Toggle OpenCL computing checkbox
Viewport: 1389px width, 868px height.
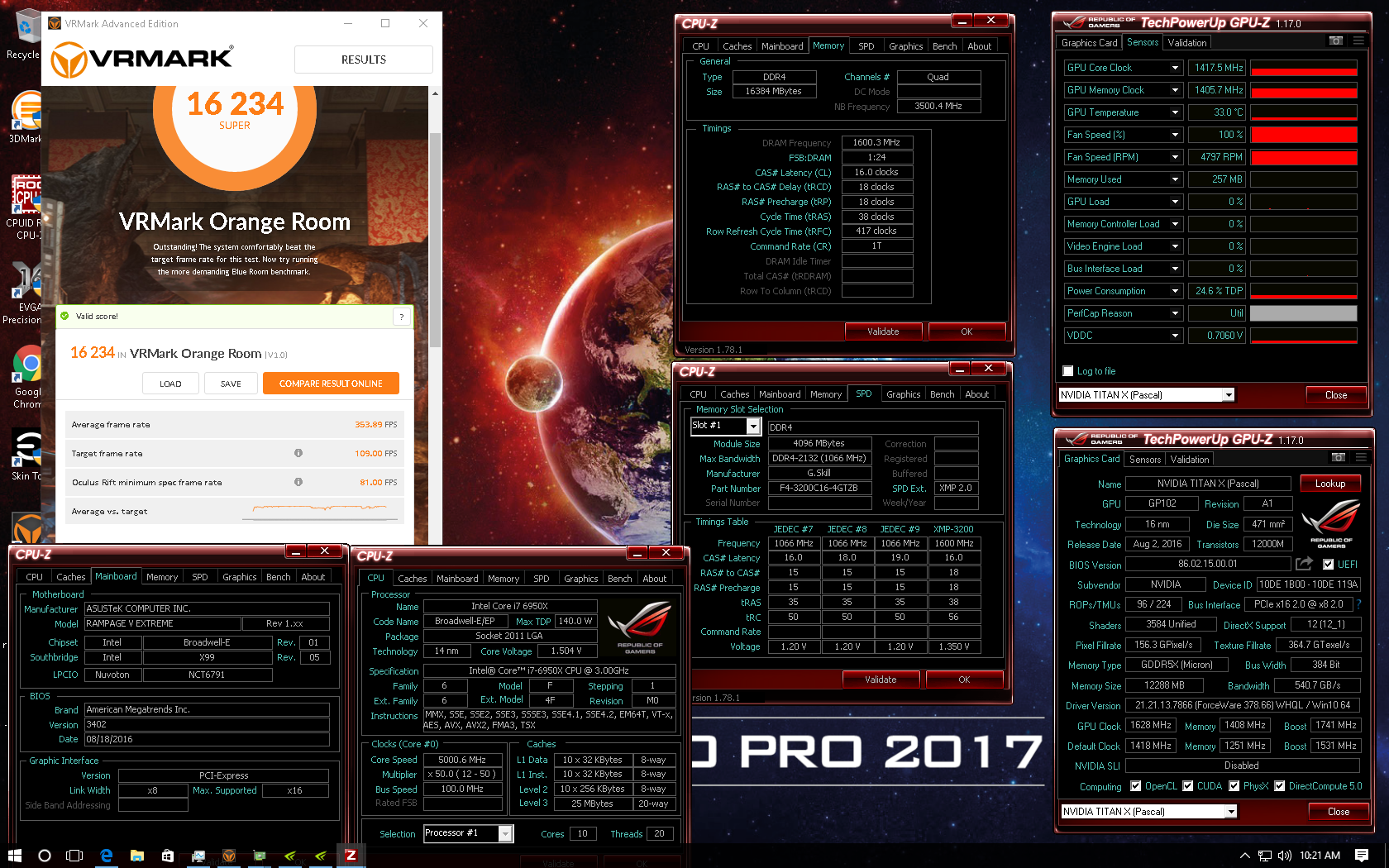pos(1135,786)
